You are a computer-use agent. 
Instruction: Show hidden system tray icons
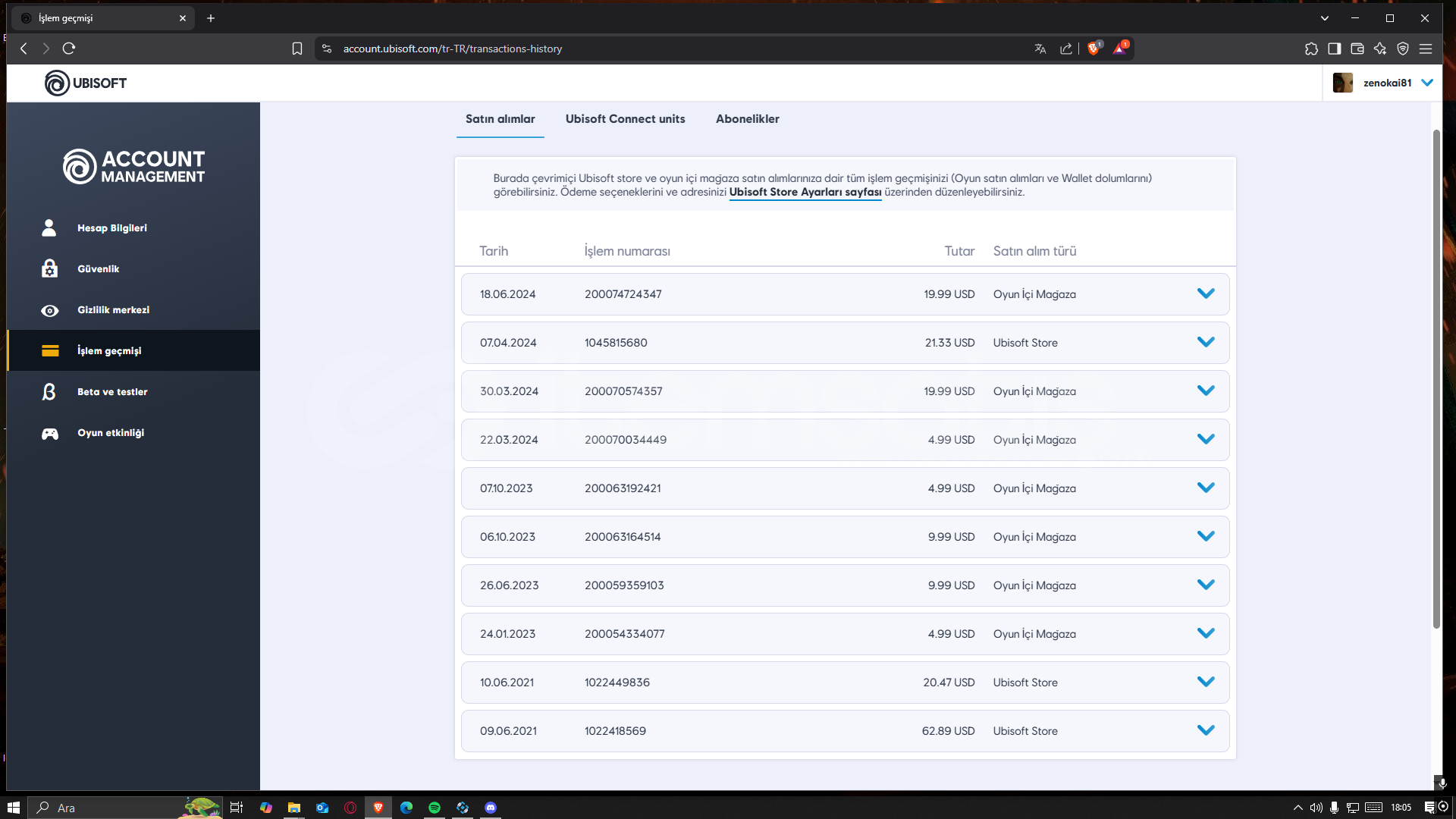(x=1298, y=808)
